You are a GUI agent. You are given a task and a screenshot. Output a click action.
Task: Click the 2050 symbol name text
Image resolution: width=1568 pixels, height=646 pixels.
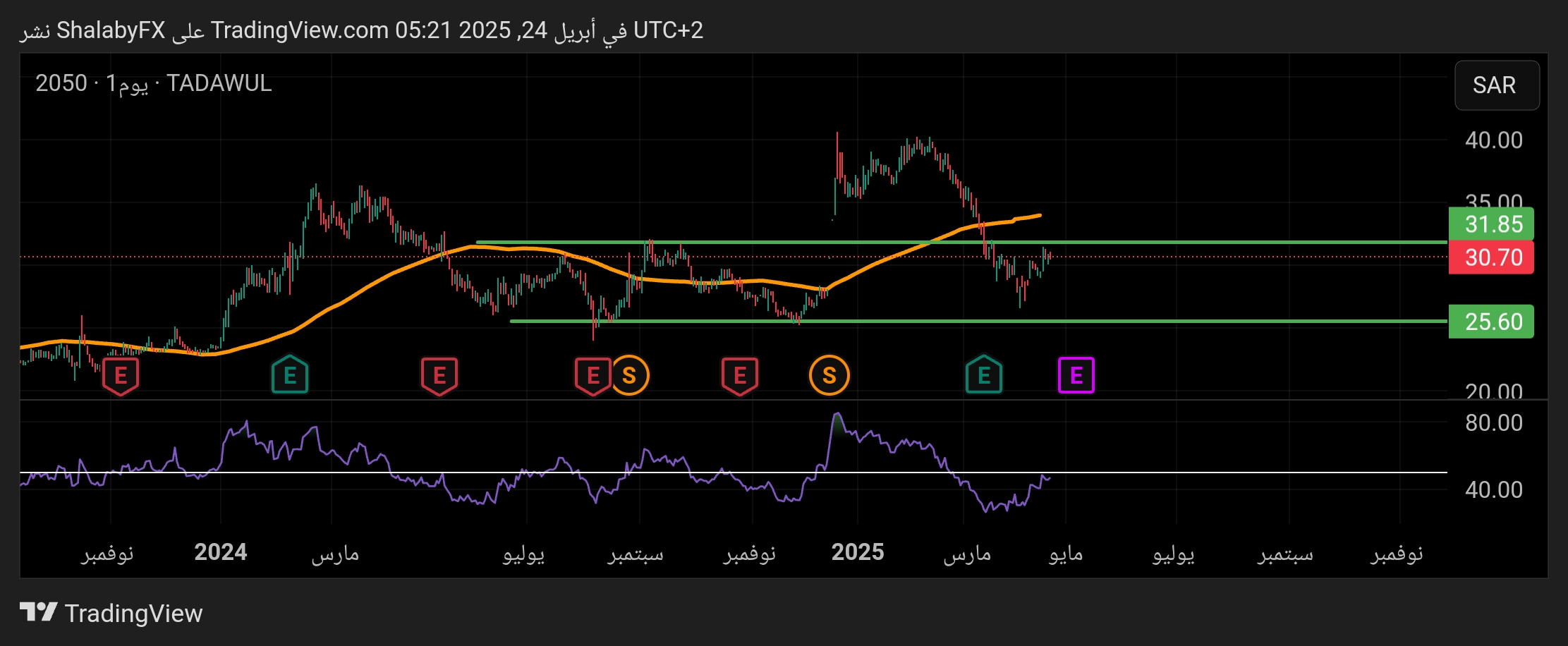pyautogui.click(x=61, y=83)
